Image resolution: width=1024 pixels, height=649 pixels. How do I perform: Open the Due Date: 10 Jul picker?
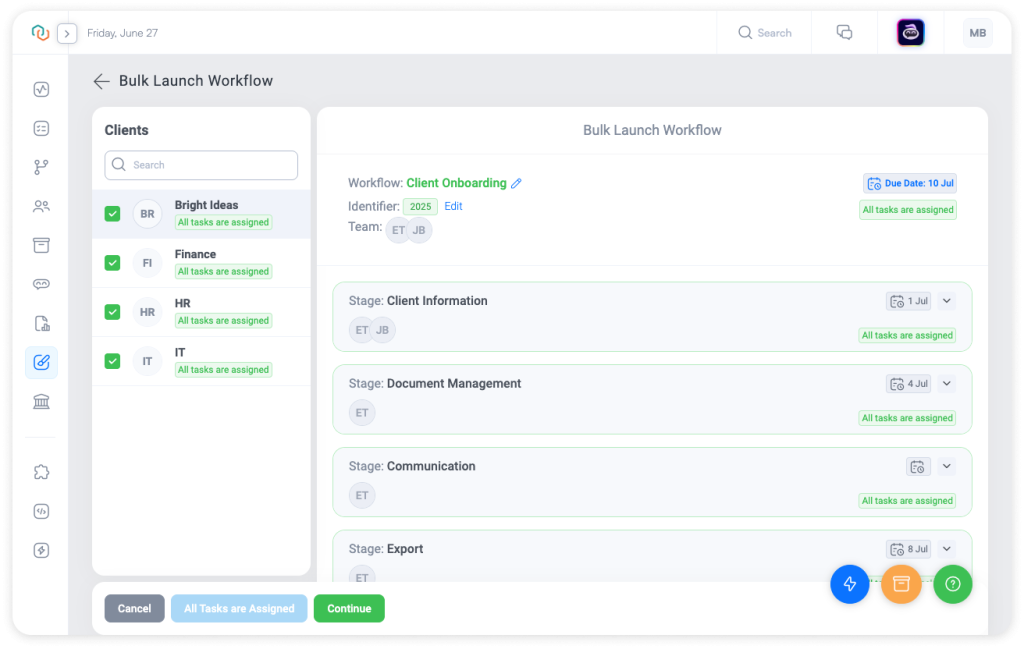[x=910, y=183]
